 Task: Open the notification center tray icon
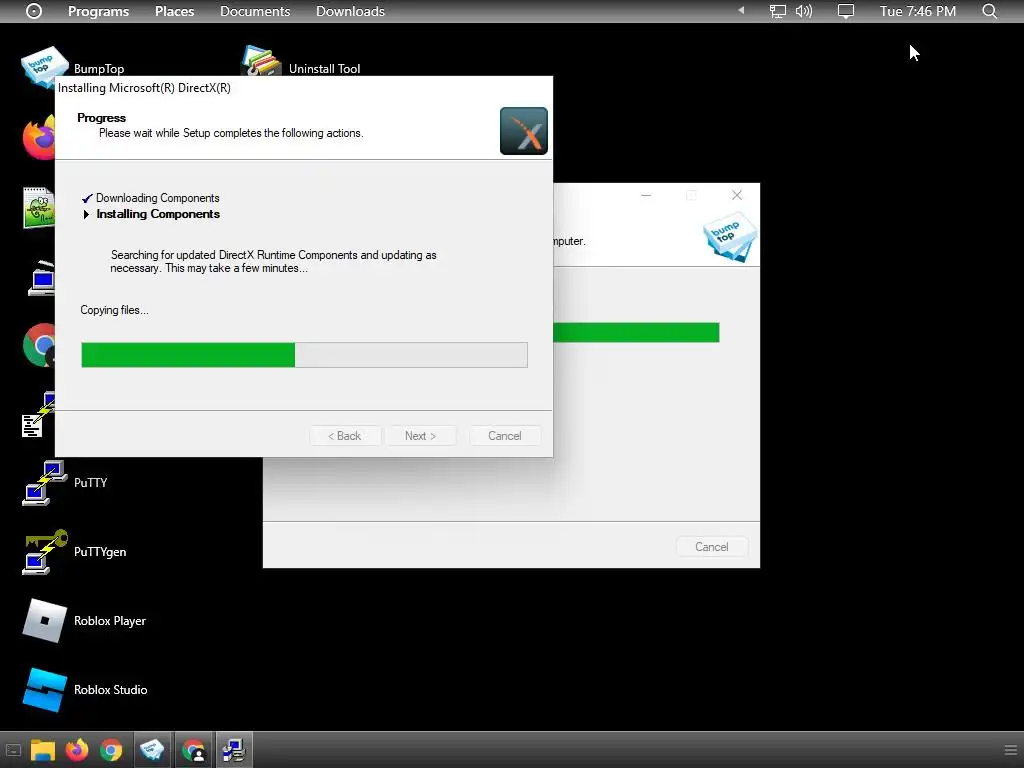click(x=846, y=11)
